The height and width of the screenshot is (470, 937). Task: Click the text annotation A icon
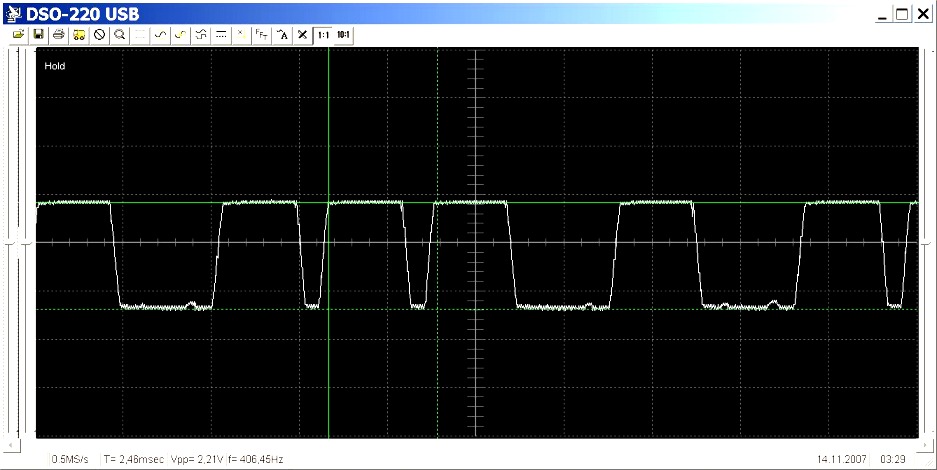[x=282, y=35]
